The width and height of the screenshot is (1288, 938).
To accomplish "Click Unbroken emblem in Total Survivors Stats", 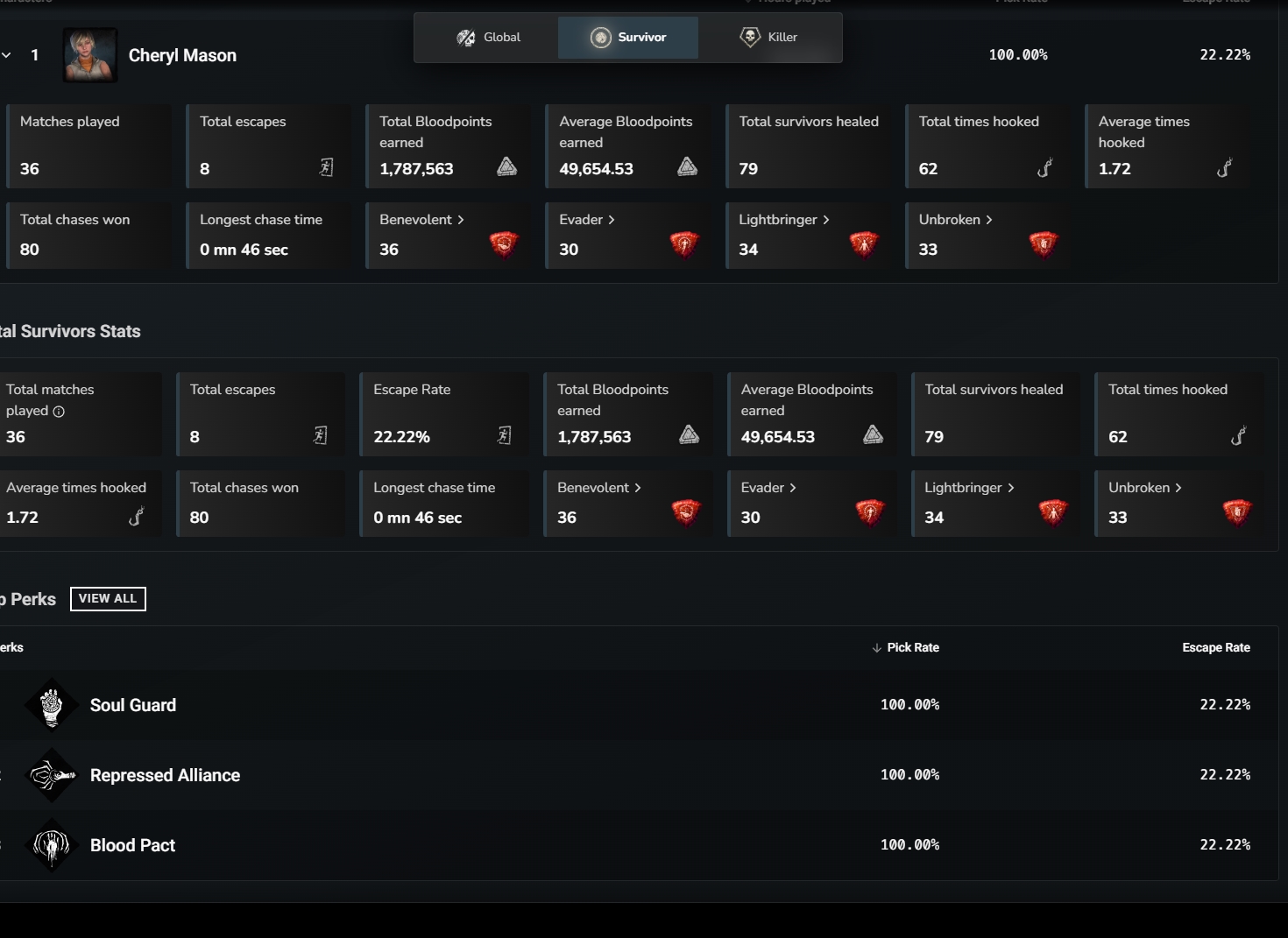I will coord(1237,511).
